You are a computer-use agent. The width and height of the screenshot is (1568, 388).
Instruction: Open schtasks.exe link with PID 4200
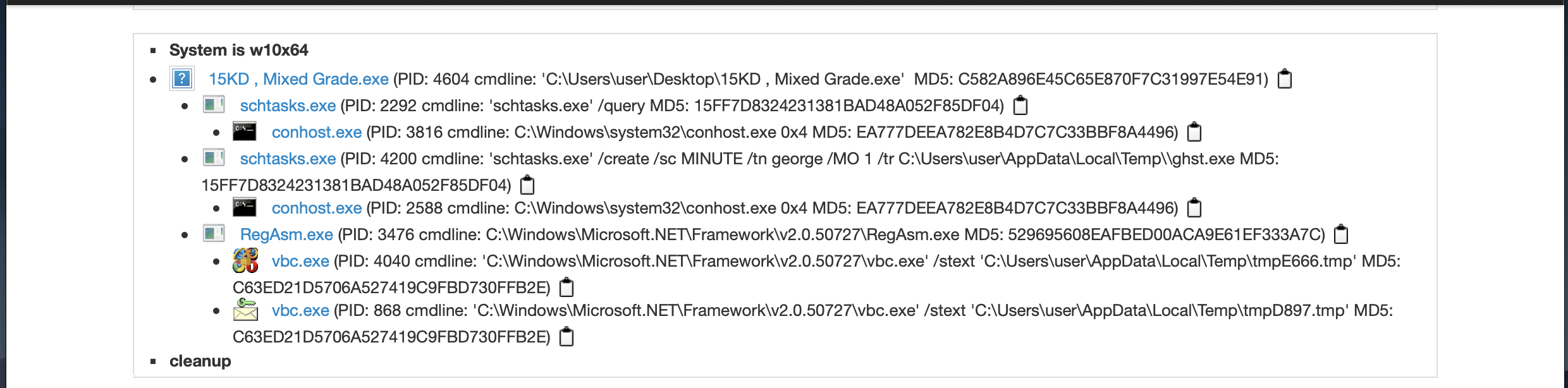click(288, 159)
